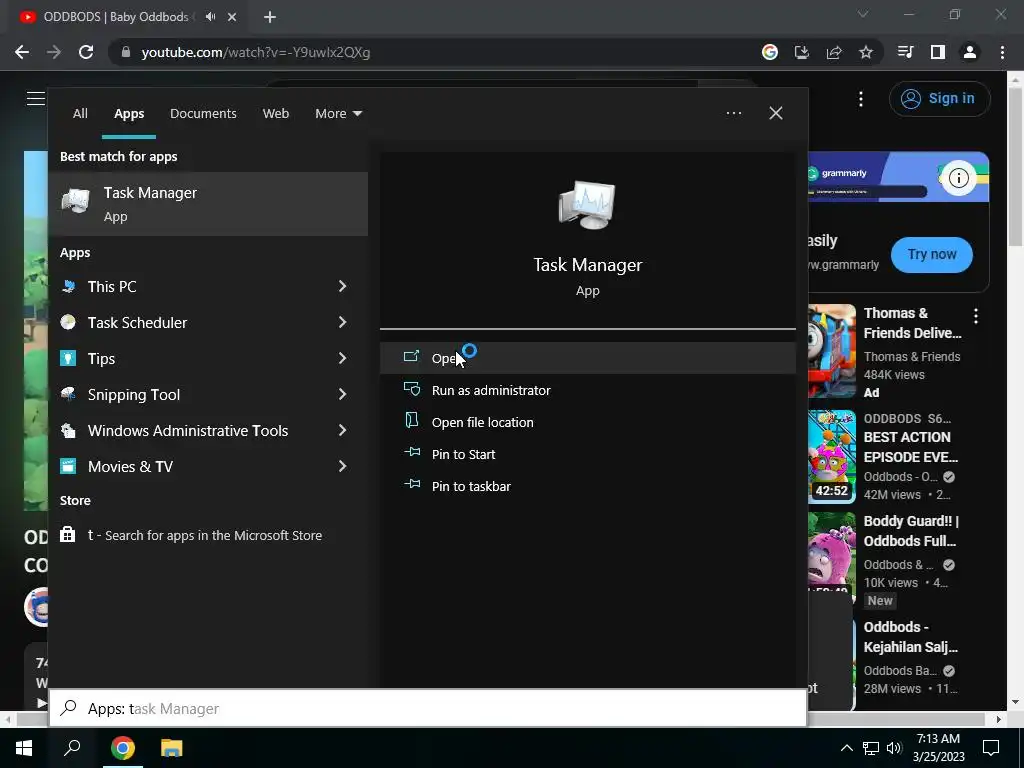Open YouTube hamburger guide menu
This screenshot has height=768, width=1024.
(x=35, y=99)
